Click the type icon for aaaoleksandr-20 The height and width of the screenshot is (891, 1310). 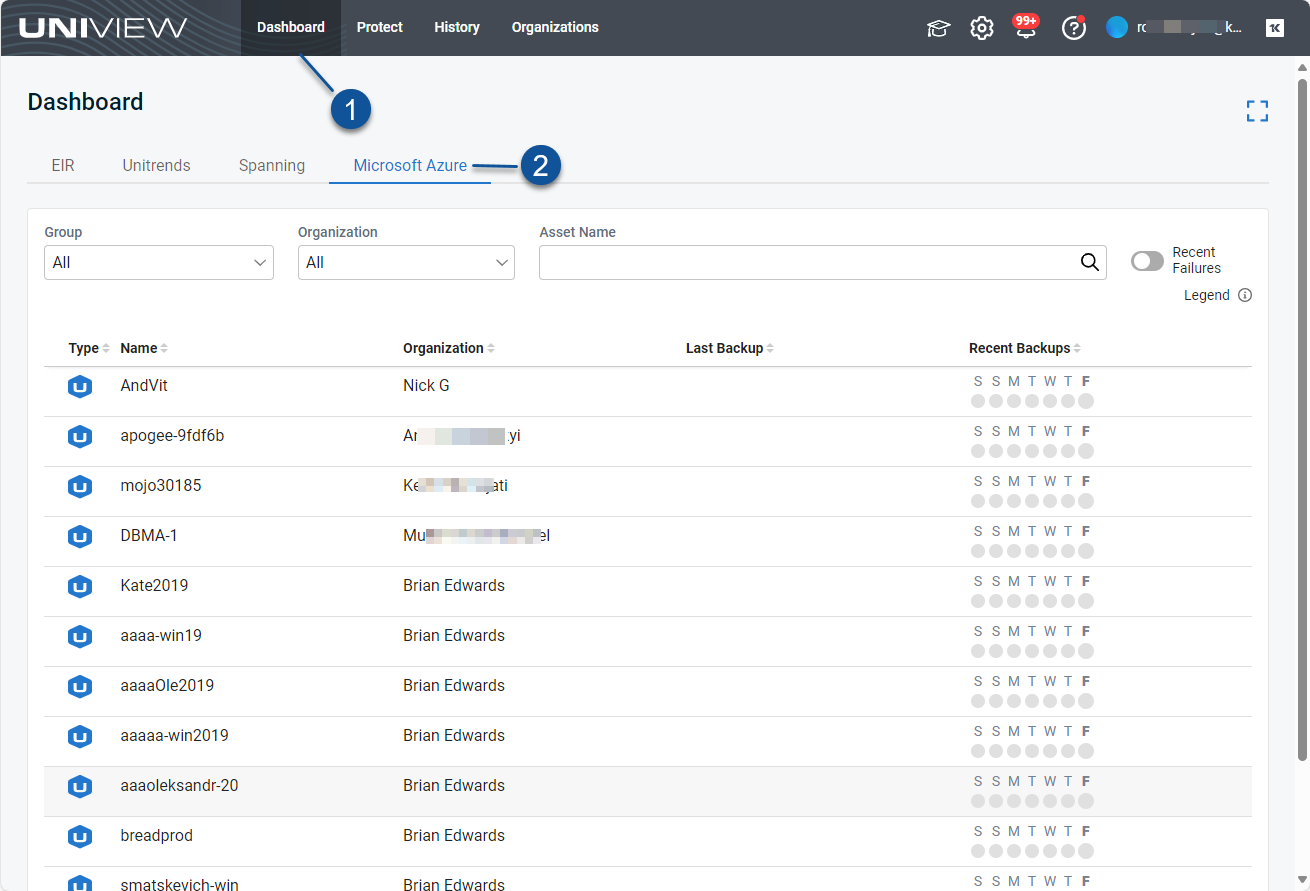(x=80, y=786)
